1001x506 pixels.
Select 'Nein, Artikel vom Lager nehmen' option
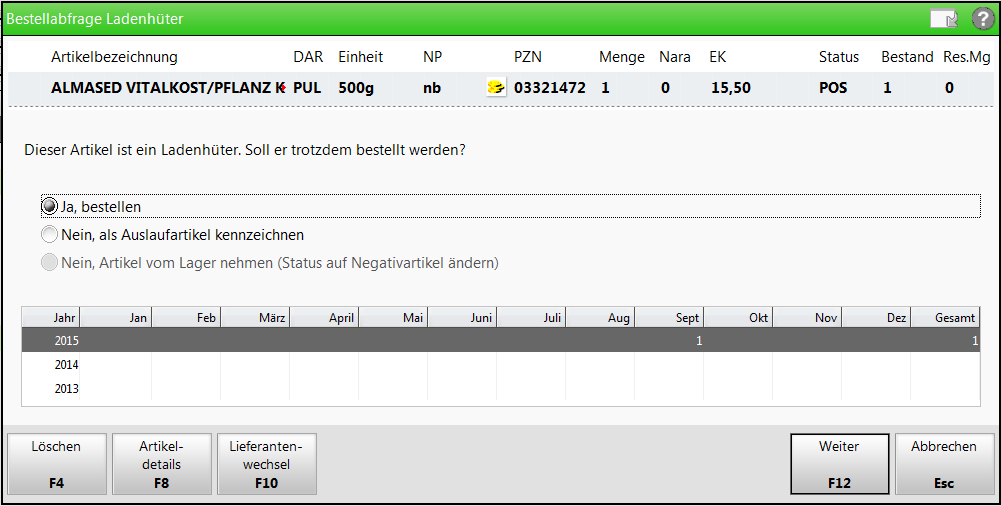[x=50, y=263]
